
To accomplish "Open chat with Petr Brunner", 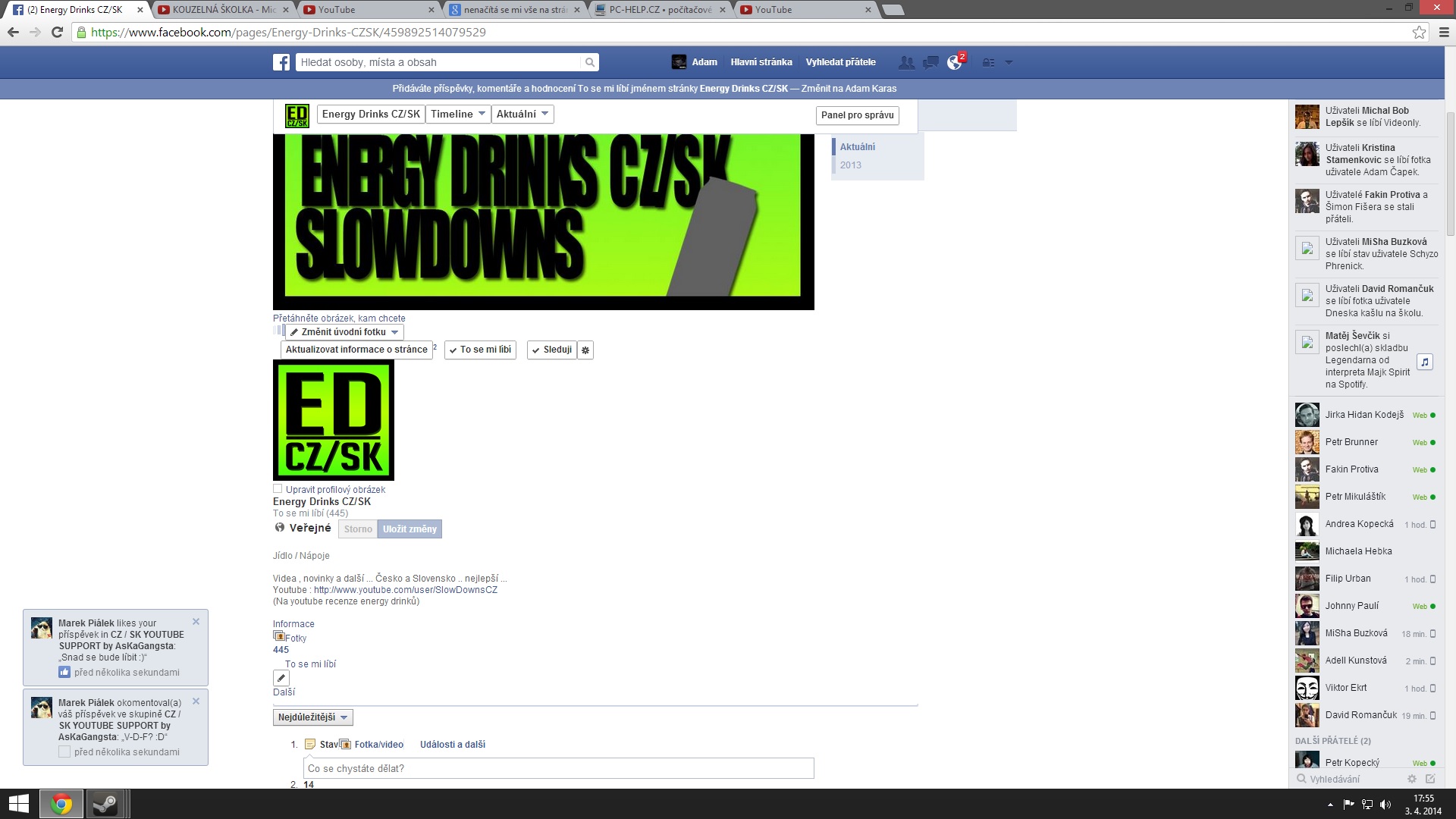I will (x=1365, y=442).
